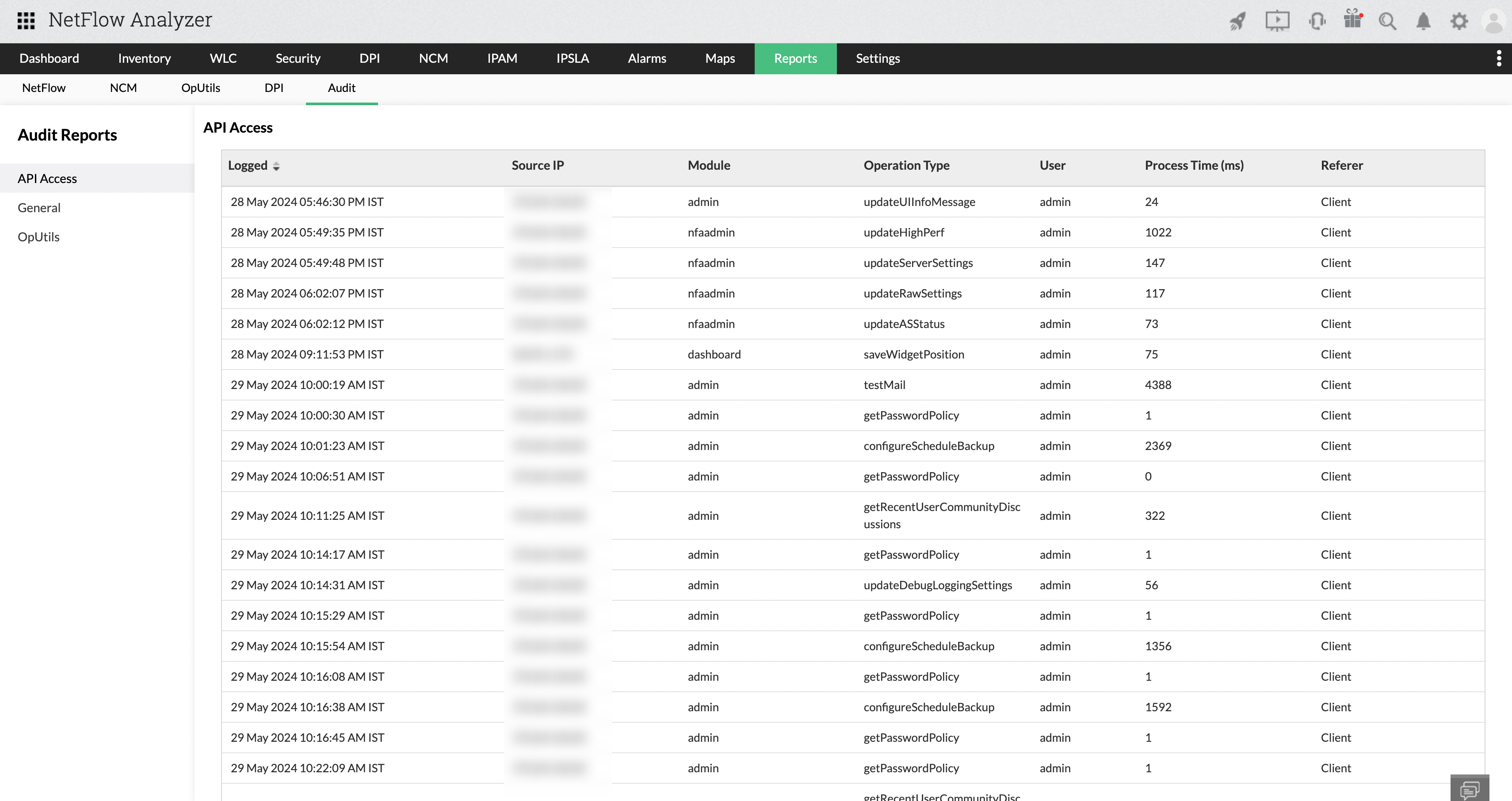Open the three-dot overflow menu on navigation bar
The height and width of the screenshot is (801, 1512).
coord(1498,58)
